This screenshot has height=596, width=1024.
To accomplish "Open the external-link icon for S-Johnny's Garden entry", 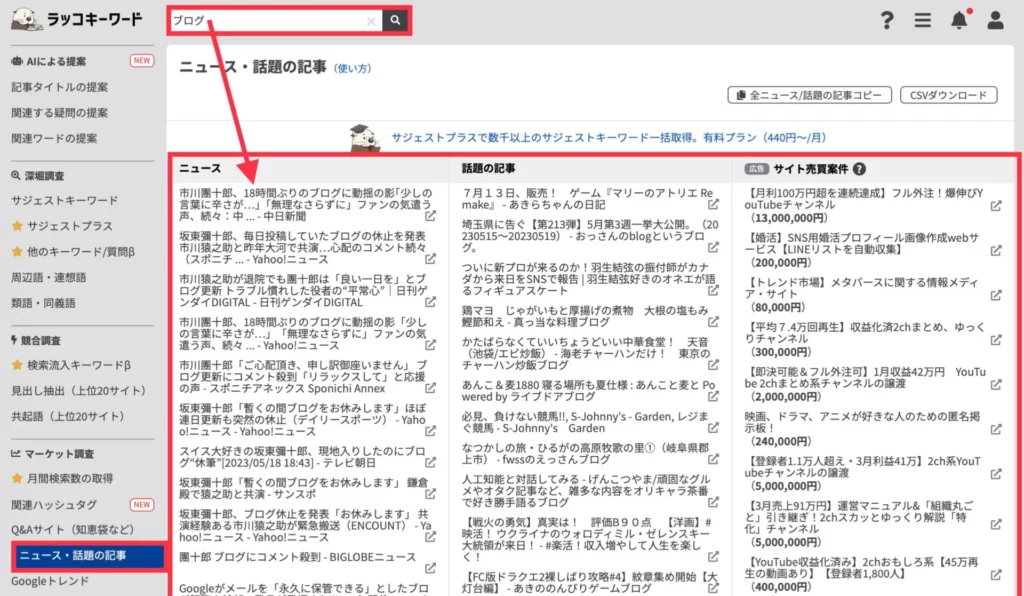I will 713,428.
